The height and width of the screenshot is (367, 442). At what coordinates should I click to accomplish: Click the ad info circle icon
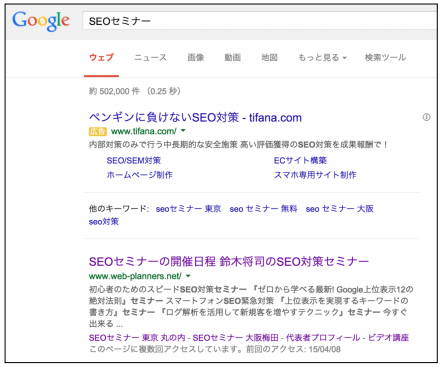[x=426, y=117]
